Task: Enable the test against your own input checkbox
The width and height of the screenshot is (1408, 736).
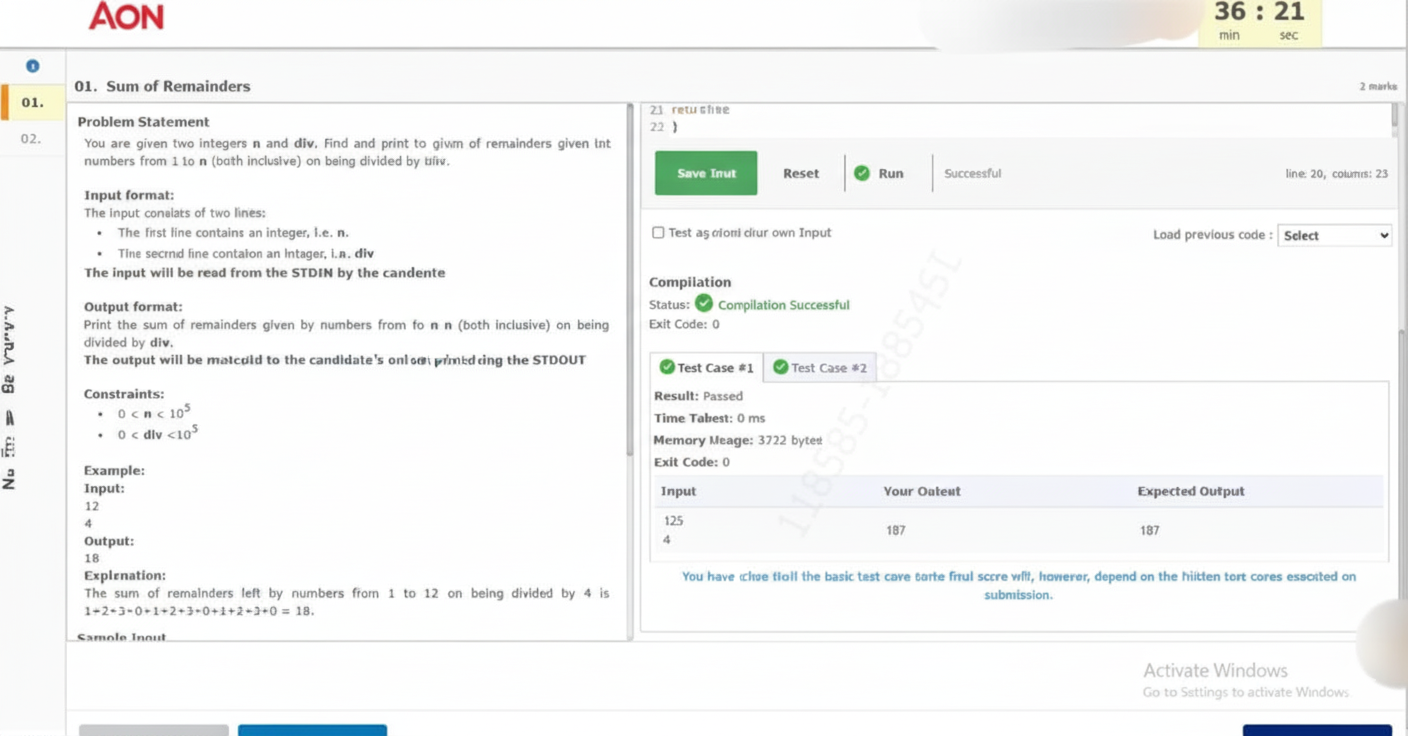Action: pyautogui.click(x=658, y=233)
